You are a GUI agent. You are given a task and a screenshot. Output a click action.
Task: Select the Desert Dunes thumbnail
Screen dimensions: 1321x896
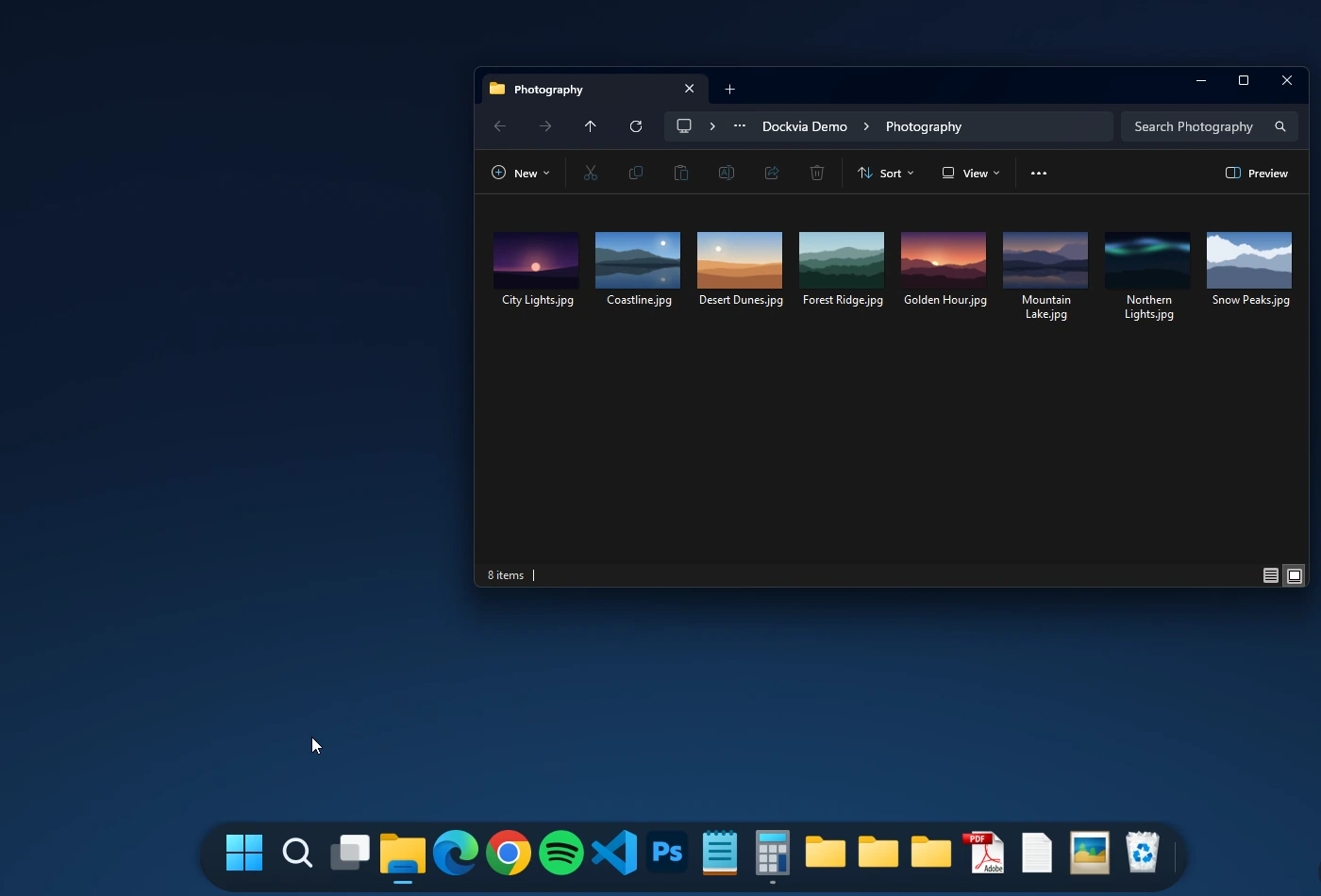(x=740, y=260)
